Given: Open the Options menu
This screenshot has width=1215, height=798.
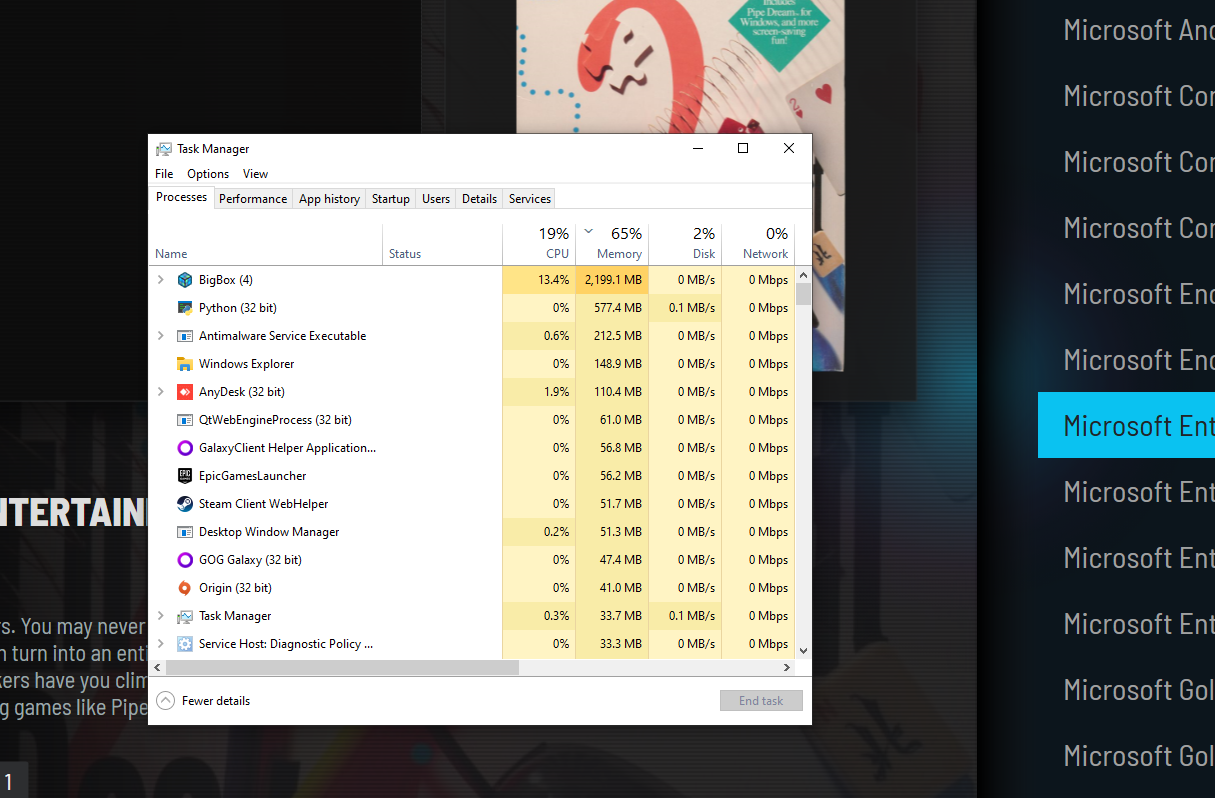Looking at the screenshot, I should coord(208,174).
